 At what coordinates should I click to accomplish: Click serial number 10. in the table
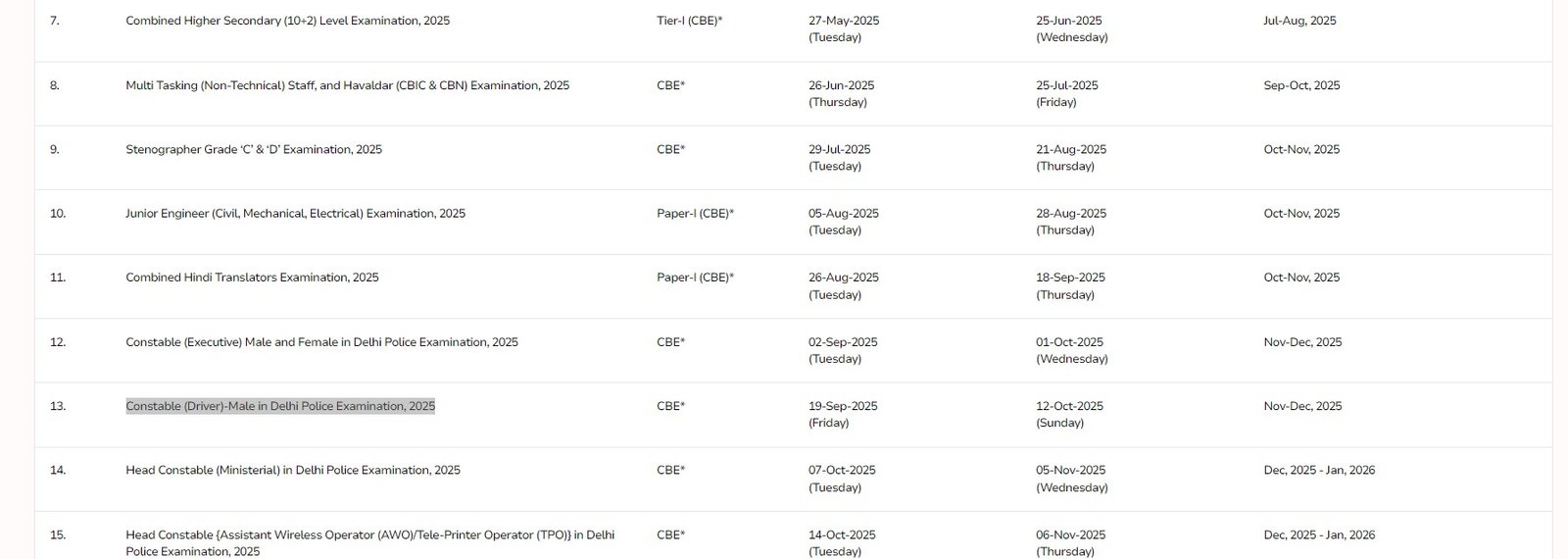tap(58, 213)
